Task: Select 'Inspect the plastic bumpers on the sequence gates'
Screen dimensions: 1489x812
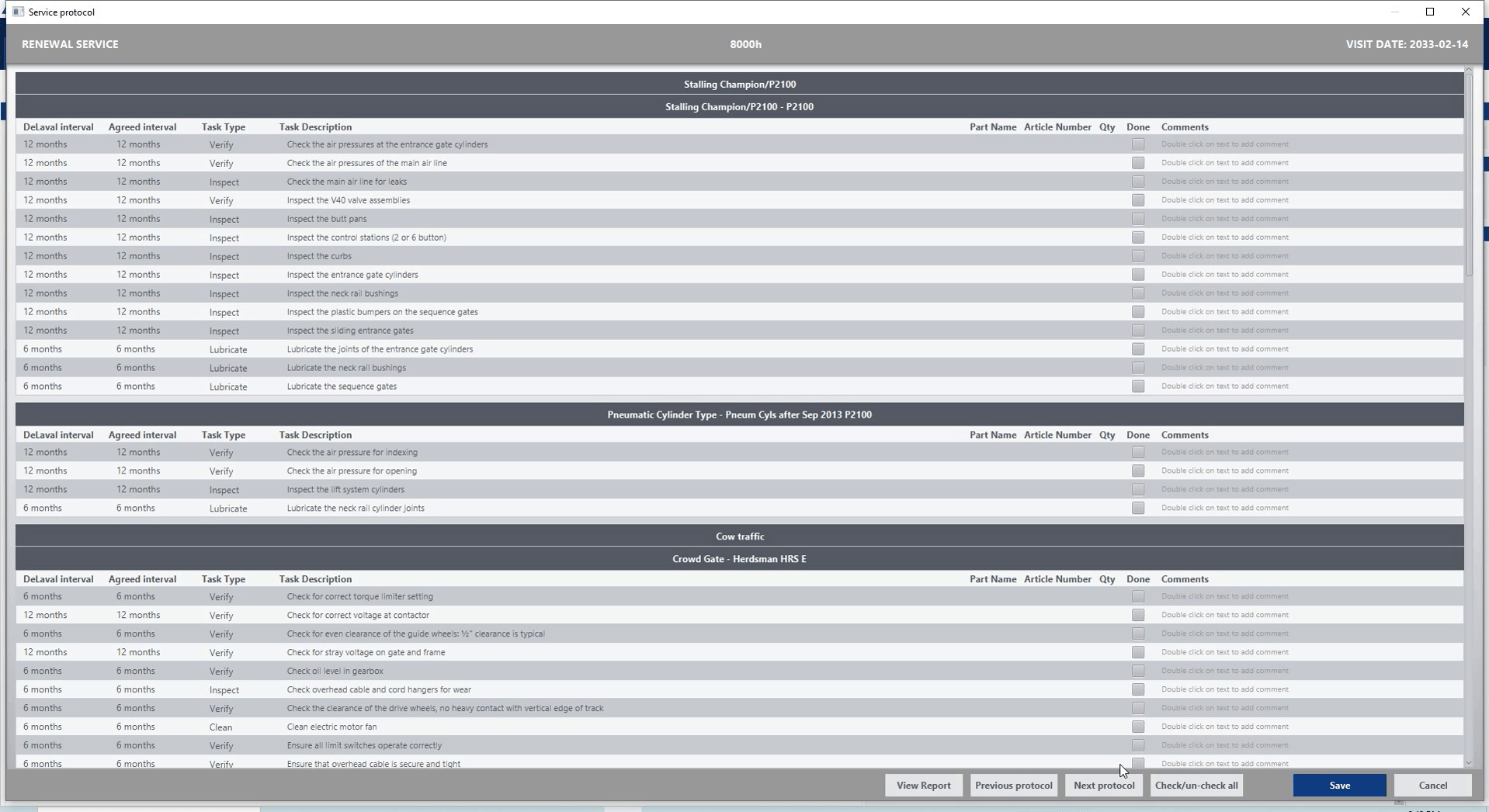Action: pos(382,312)
